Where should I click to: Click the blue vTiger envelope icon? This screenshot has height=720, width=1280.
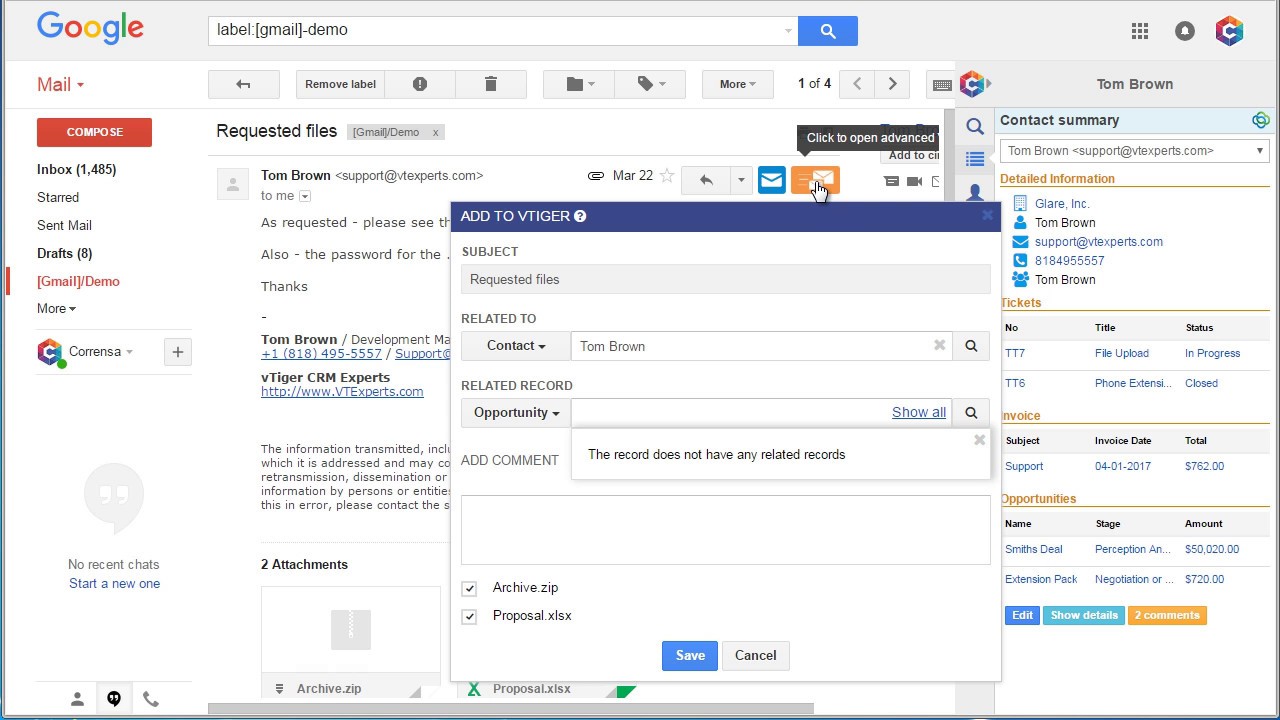[x=771, y=180]
